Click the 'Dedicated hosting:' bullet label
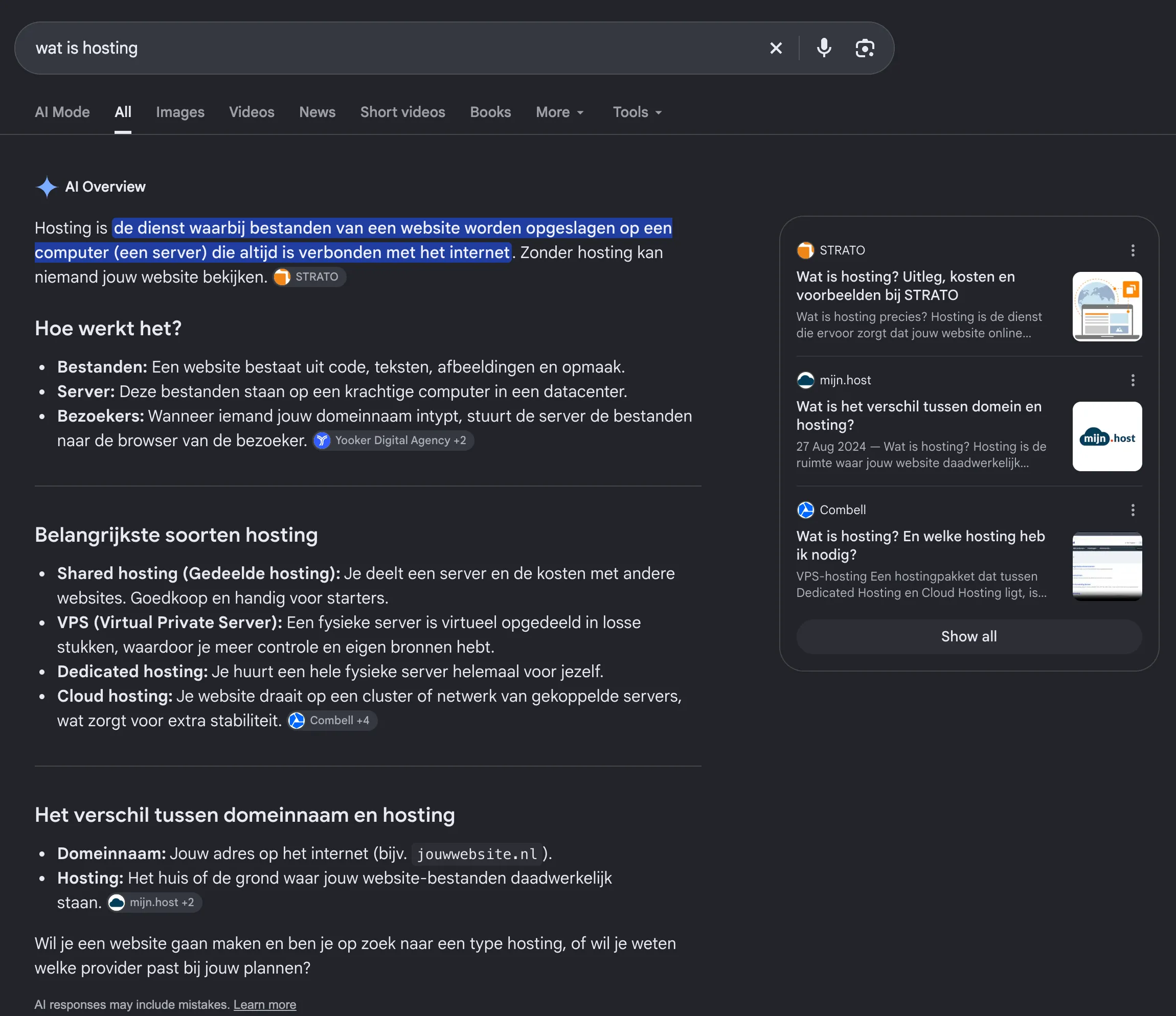The height and width of the screenshot is (1016, 1176). pyautogui.click(x=132, y=672)
